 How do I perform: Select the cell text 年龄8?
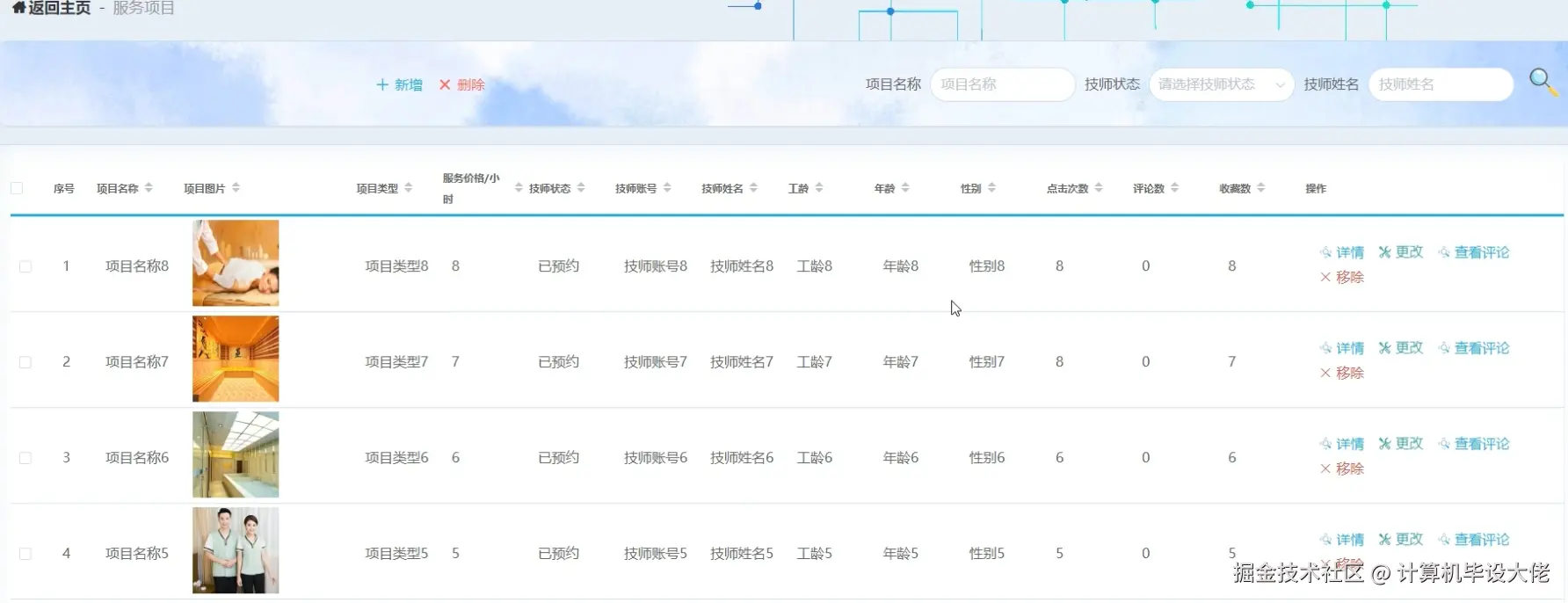[x=900, y=266]
